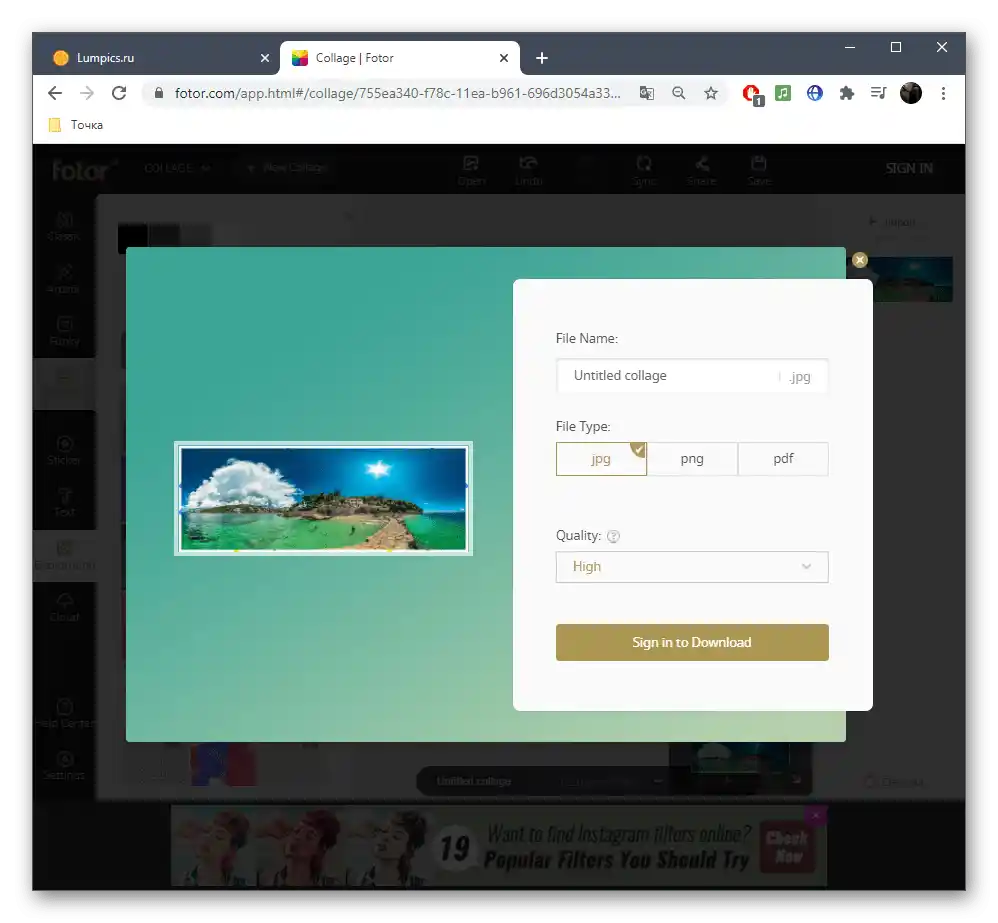Open the Sticker sidebar tool
The width and height of the screenshot is (998, 923).
pyautogui.click(x=64, y=450)
